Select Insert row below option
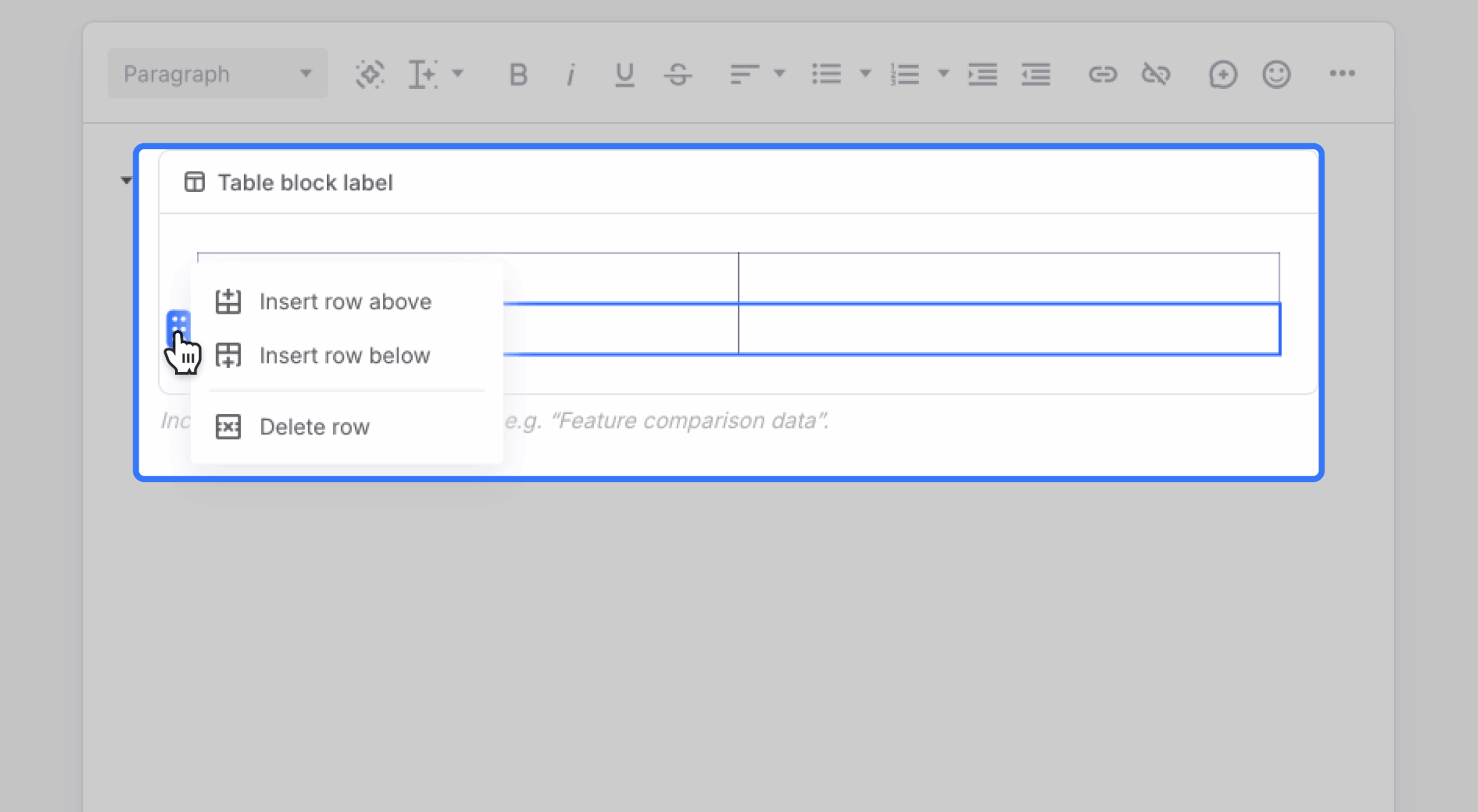Screen dimensions: 1478x812 (x=345, y=355)
